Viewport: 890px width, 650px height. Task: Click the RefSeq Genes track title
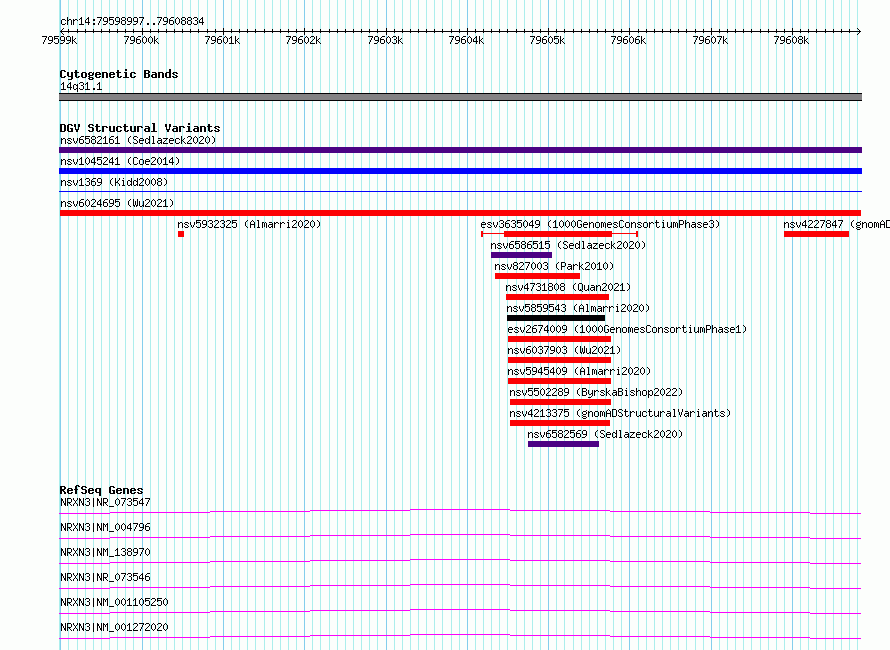(x=101, y=490)
